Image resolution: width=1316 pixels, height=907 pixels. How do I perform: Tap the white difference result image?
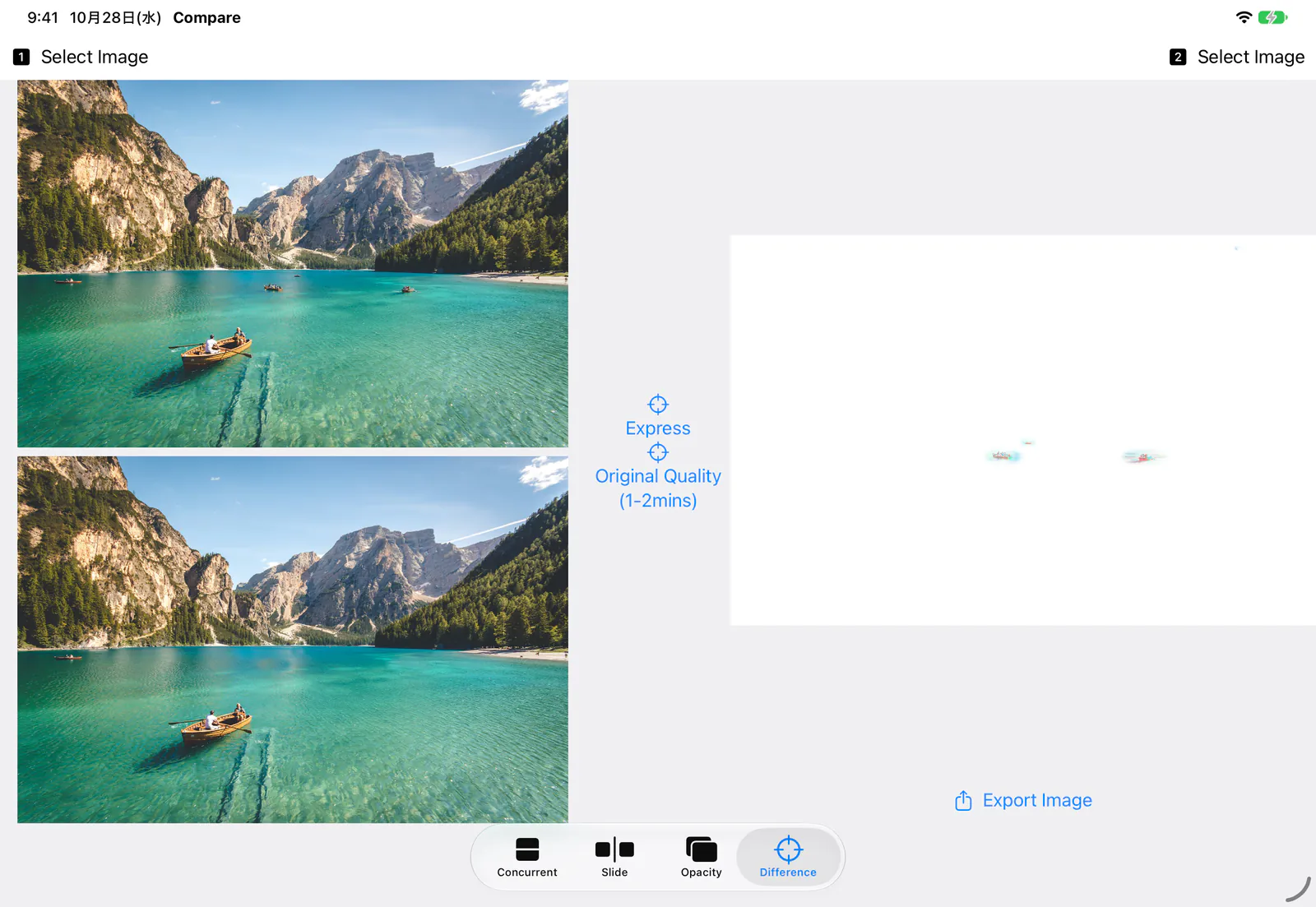coord(1023,430)
